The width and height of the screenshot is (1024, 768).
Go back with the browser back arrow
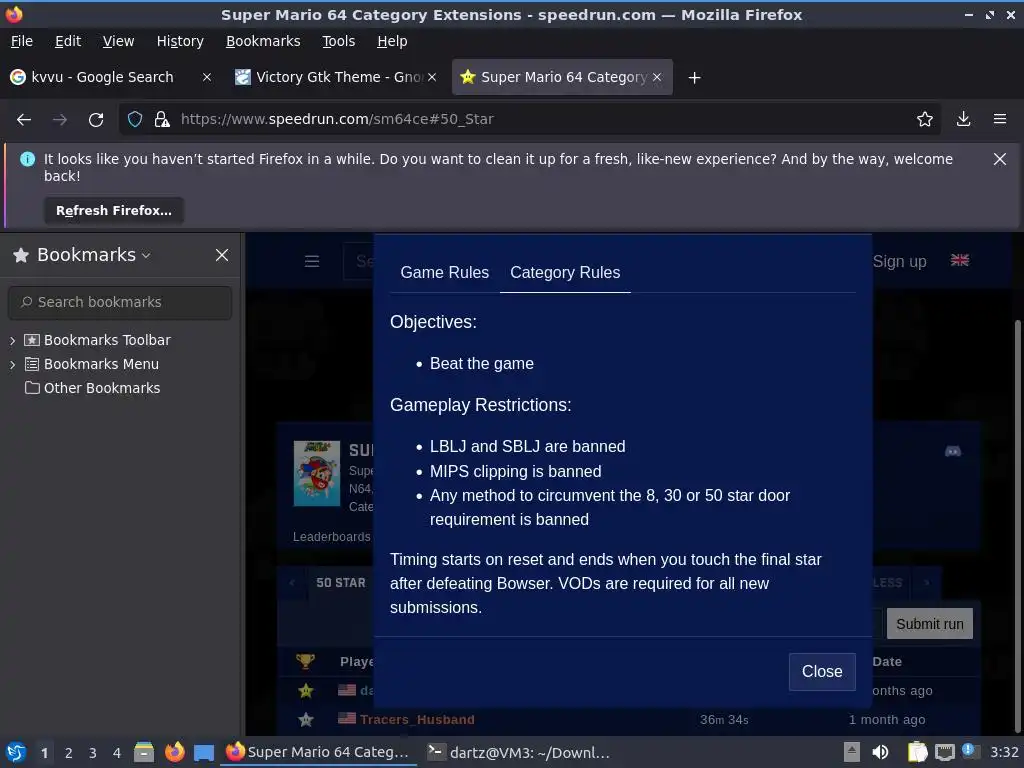[24, 120]
